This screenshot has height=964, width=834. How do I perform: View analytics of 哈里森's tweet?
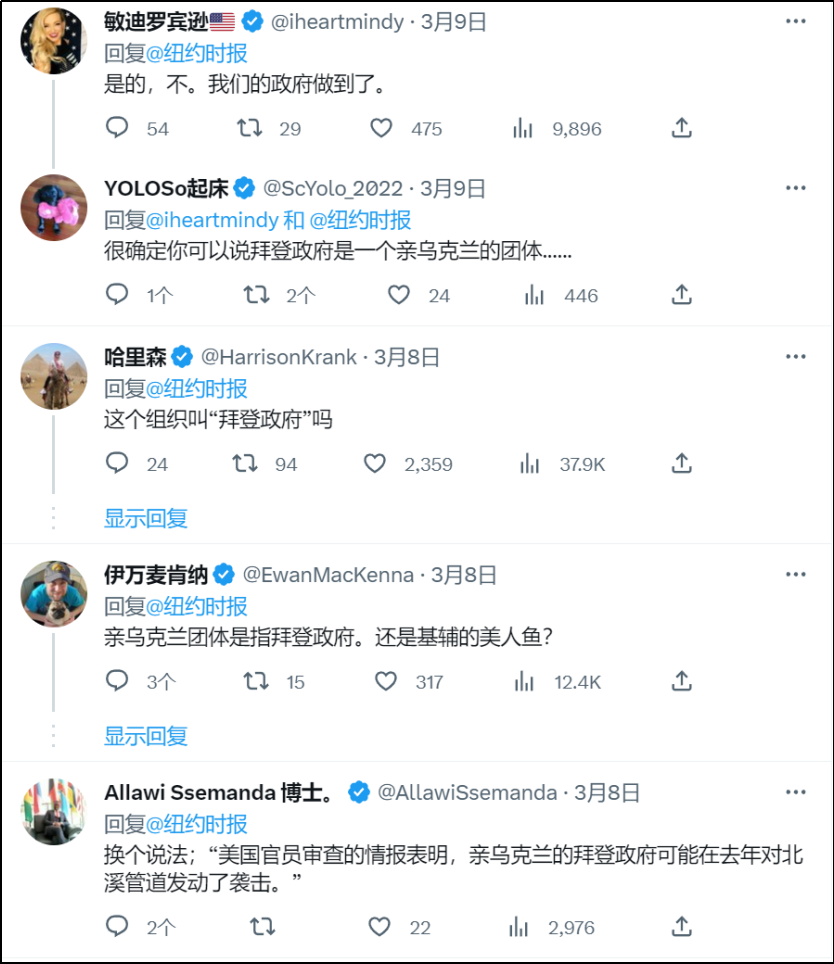(x=531, y=464)
